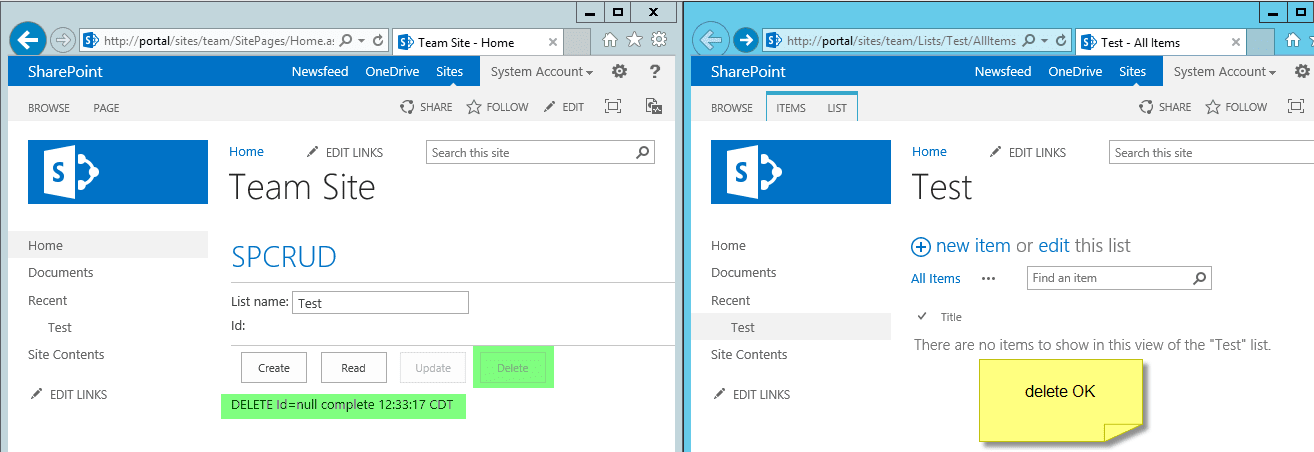
Task: Click Newsfeed in Team Site top bar
Action: click(322, 72)
